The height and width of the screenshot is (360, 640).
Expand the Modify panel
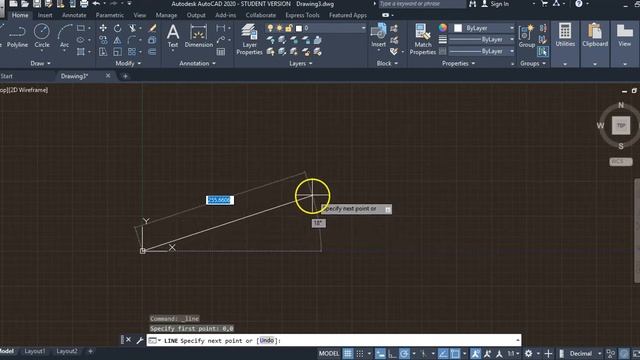[x=128, y=63]
